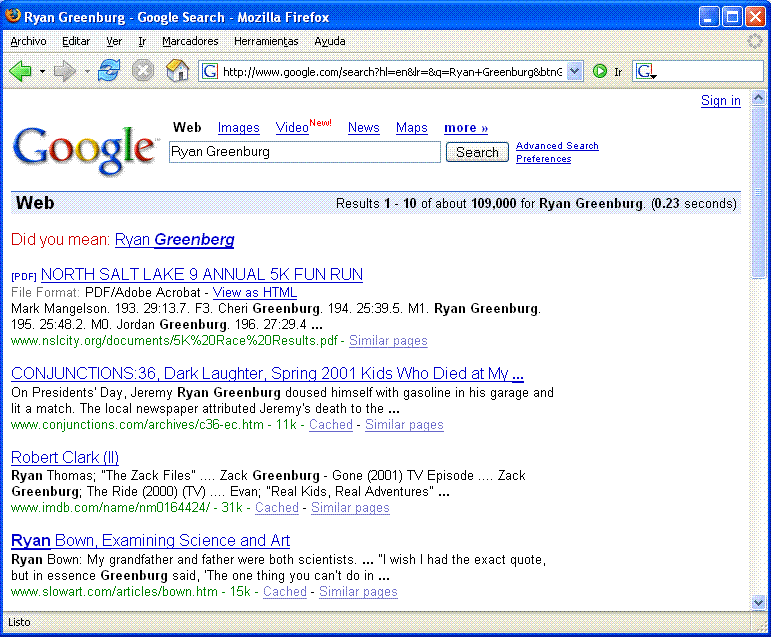Click the scrollbar up arrow
771x637 pixels.
[758, 97]
